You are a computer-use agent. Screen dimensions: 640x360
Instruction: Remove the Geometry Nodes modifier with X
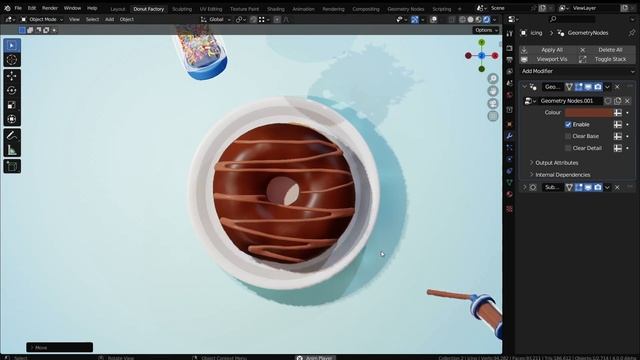coord(617,87)
